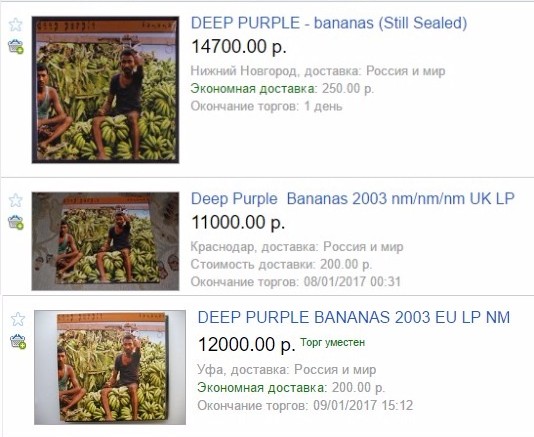The width and height of the screenshot is (534, 437).
Task: Open the UK LP album cover thumbnail
Action: pyautogui.click(x=106, y=241)
